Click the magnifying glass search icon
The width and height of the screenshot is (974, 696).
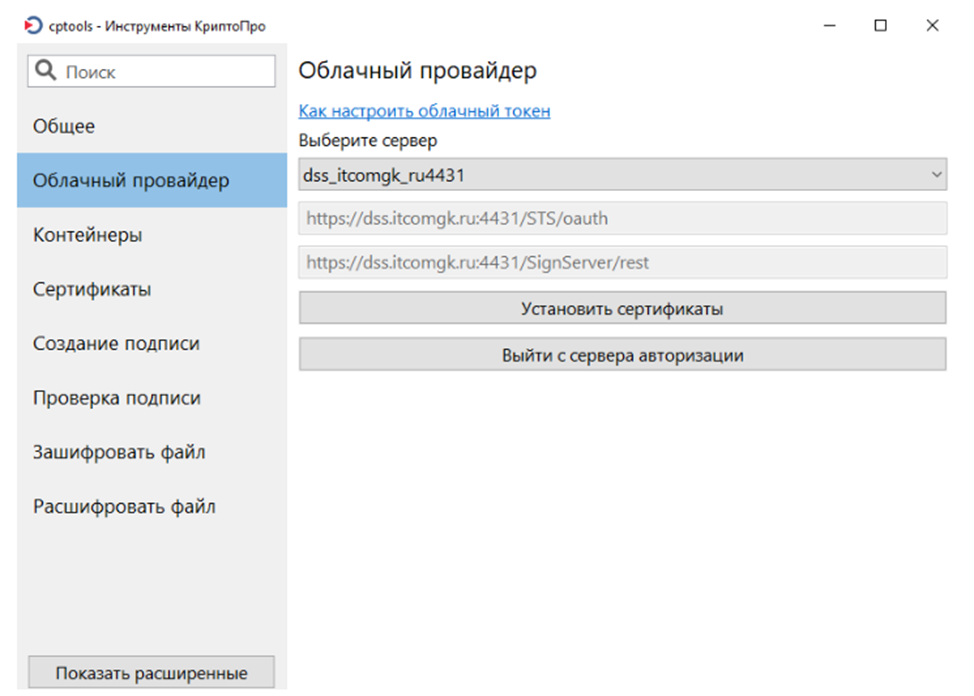point(46,71)
